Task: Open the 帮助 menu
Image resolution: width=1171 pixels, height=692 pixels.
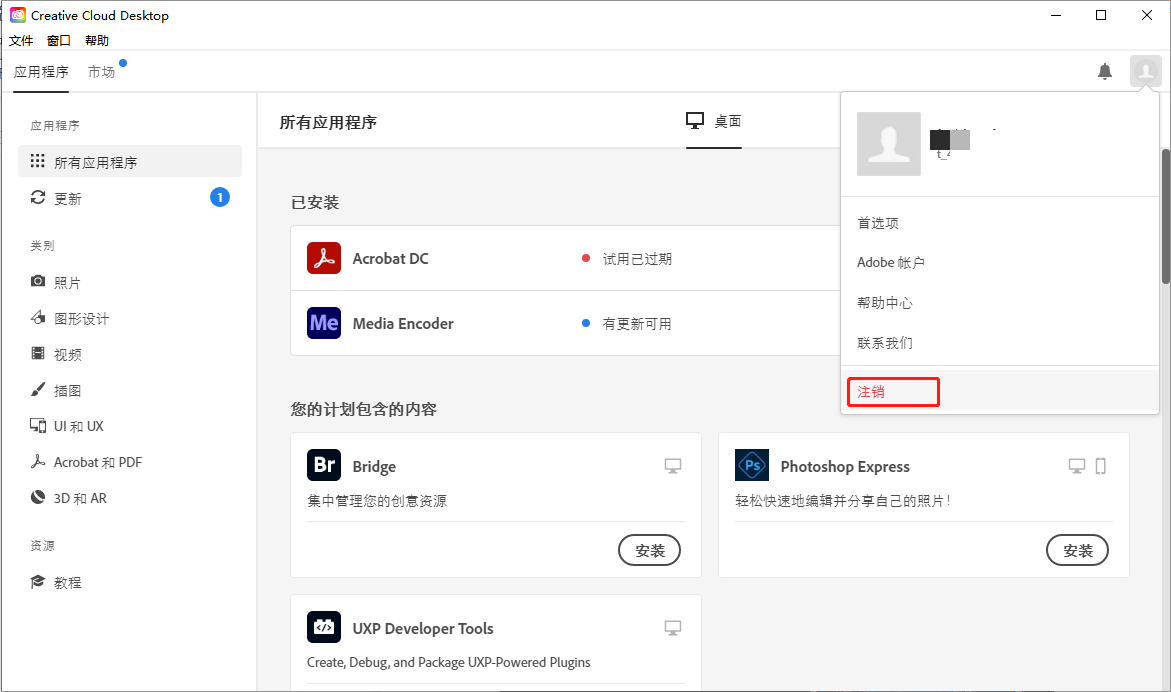Action: tap(97, 40)
